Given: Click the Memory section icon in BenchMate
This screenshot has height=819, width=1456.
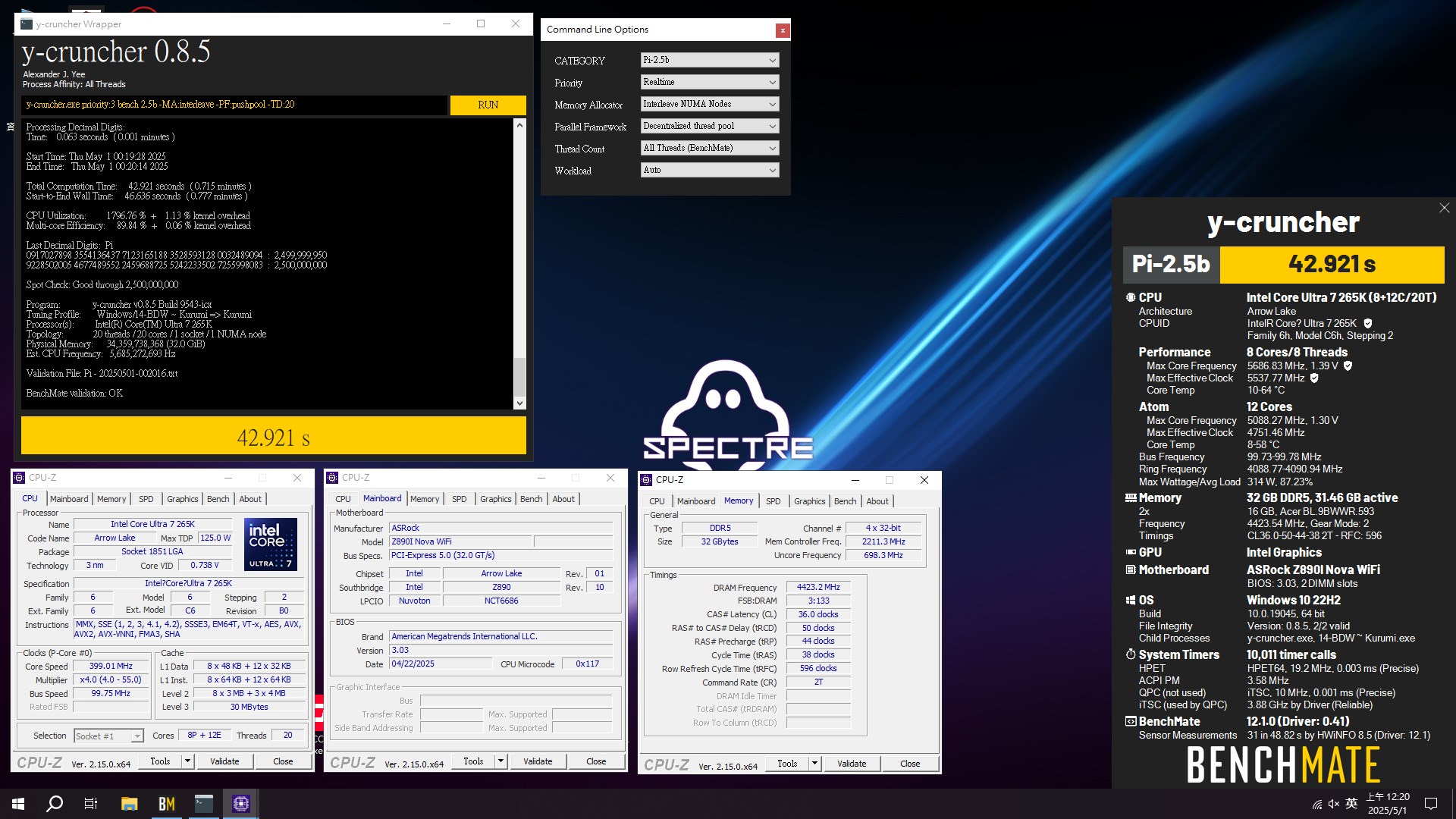Looking at the screenshot, I should 1131,498.
